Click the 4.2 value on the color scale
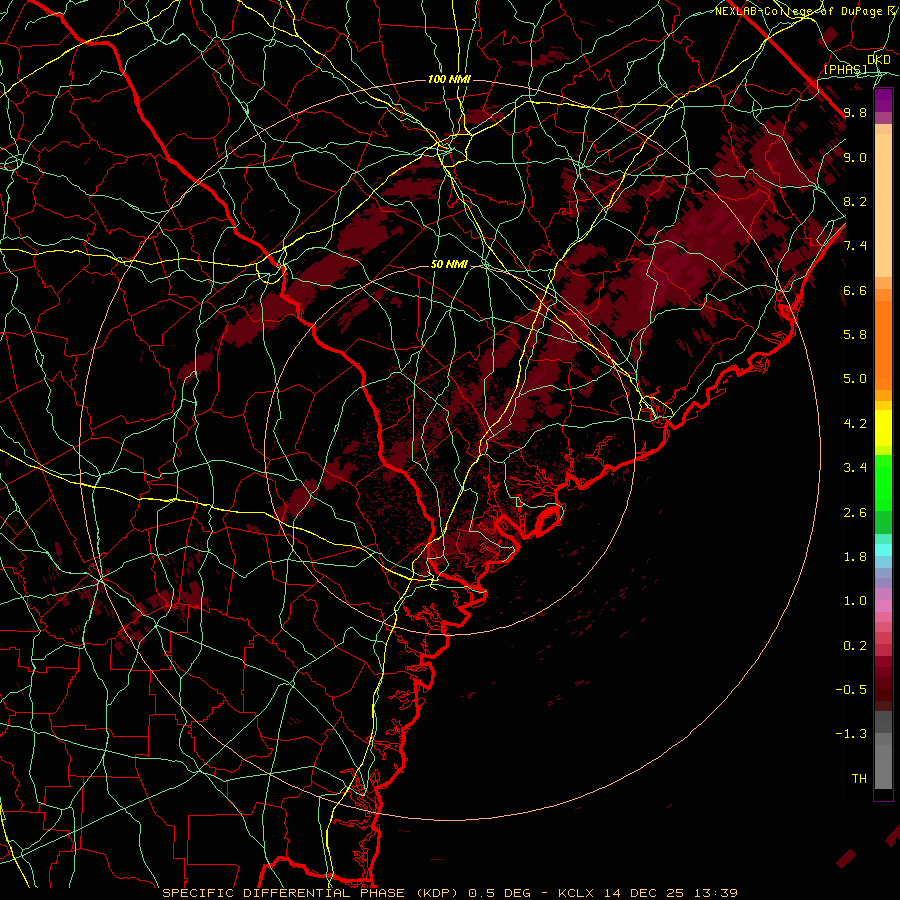 click(x=855, y=424)
